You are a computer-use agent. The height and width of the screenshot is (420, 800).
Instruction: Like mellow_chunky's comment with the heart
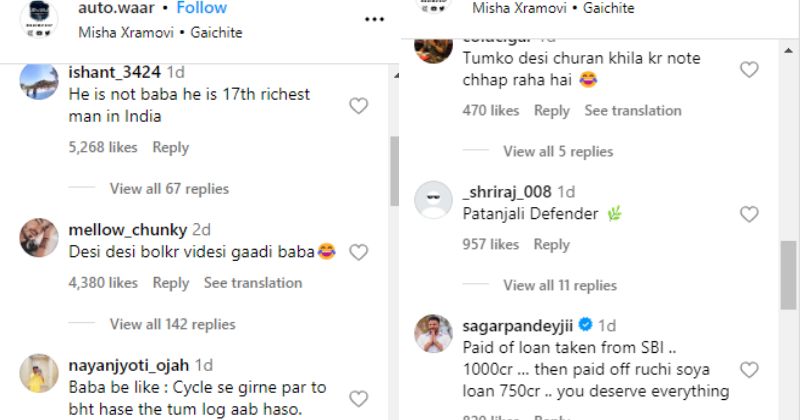tap(358, 252)
